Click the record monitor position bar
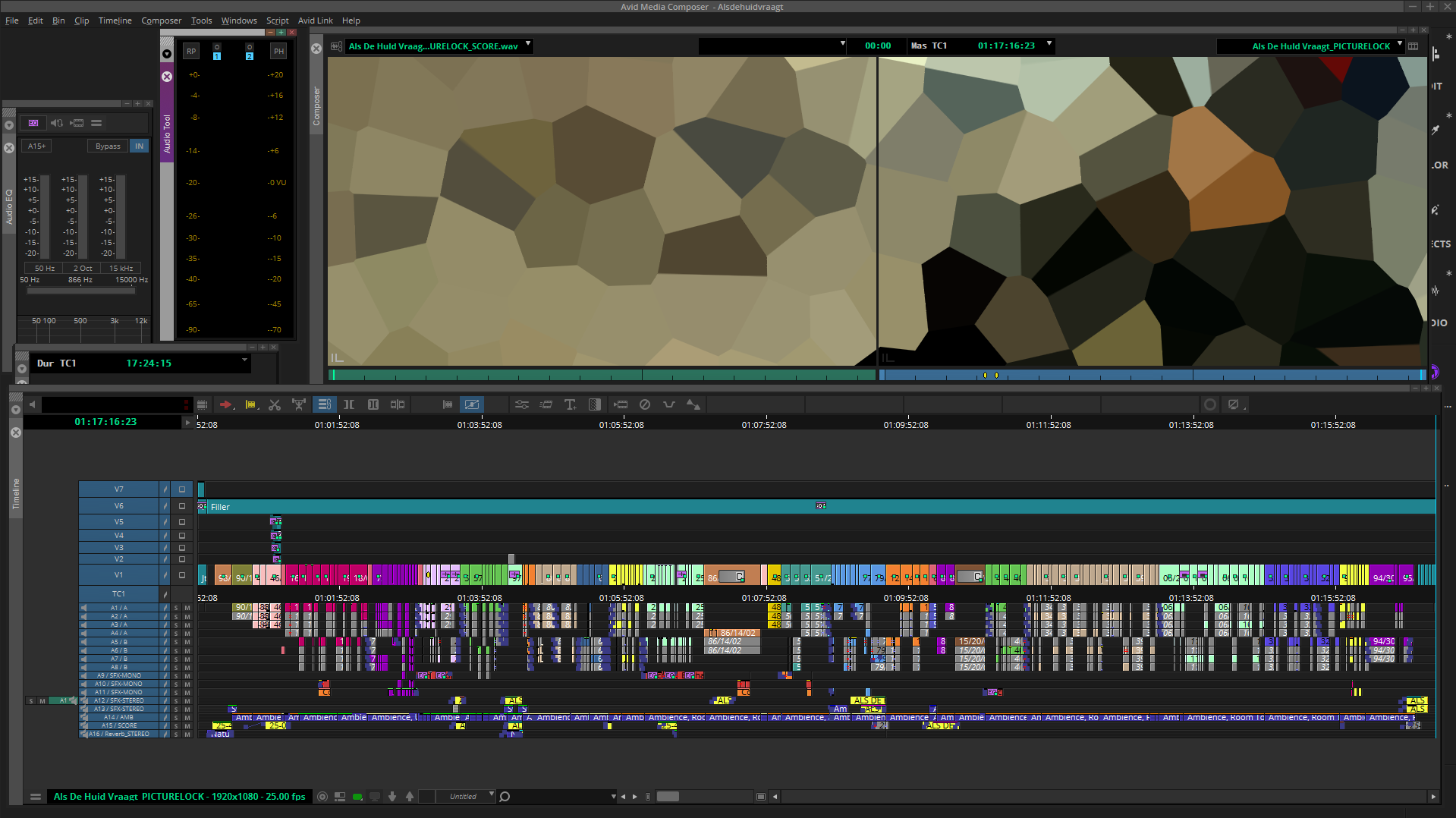 click(x=1153, y=375)
